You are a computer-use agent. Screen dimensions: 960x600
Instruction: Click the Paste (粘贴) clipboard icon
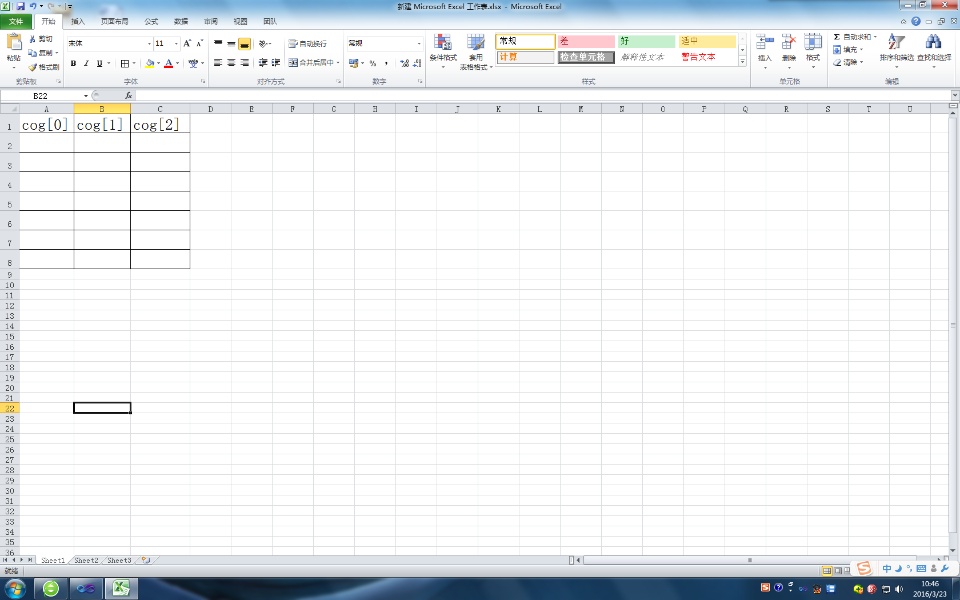pyautogui.click(x=14, y=43)
